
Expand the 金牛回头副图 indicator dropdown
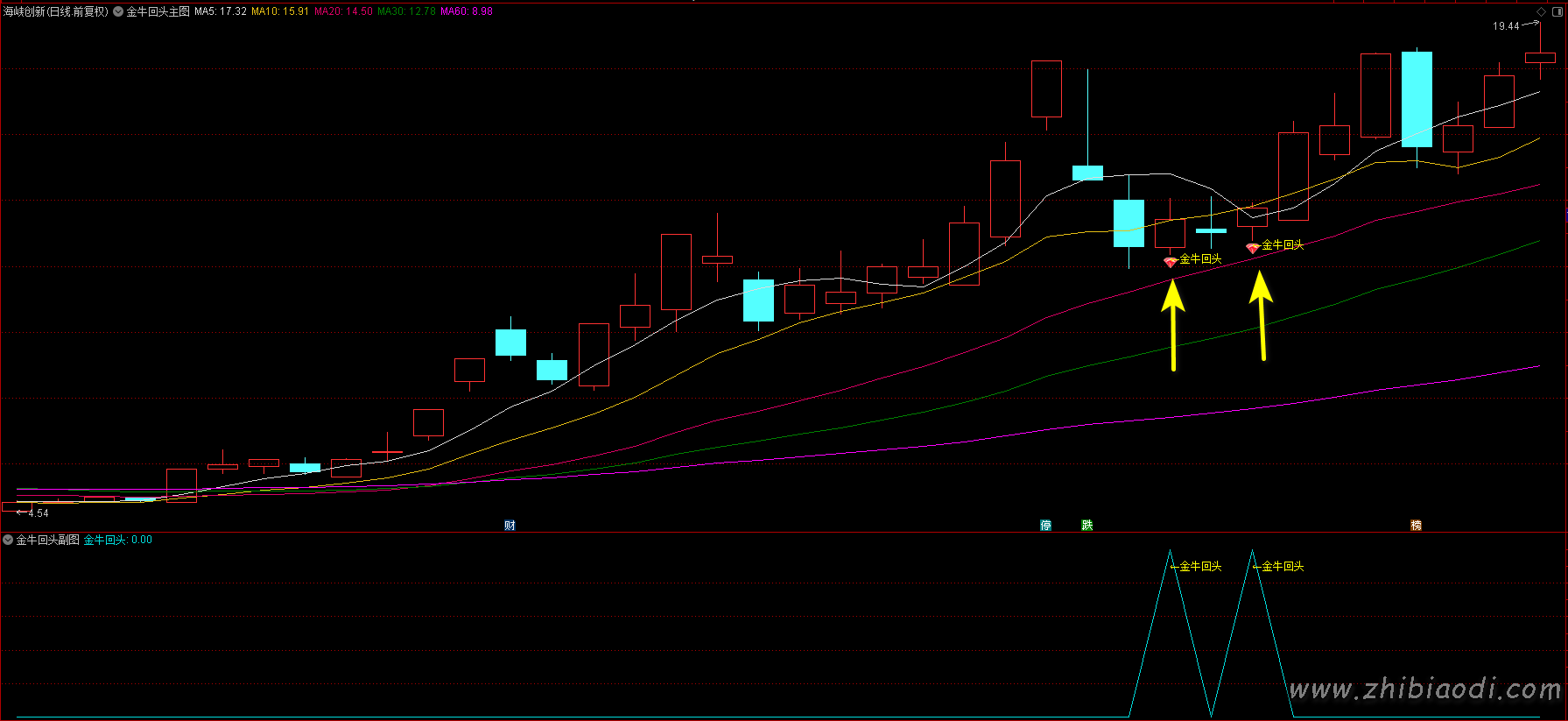click(x=8, y=540)
